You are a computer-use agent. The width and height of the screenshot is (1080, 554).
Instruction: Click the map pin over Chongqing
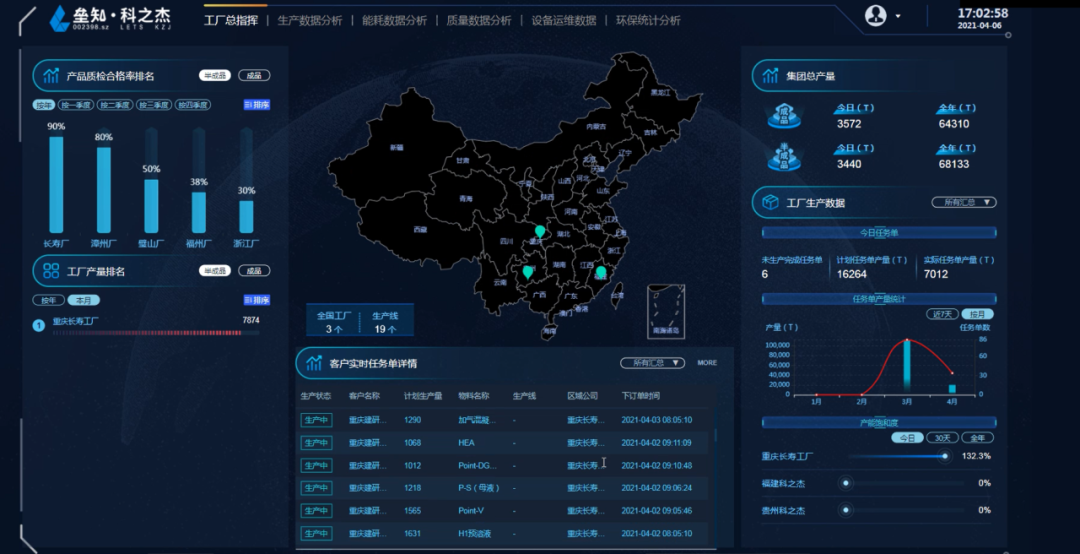point(540,233)
